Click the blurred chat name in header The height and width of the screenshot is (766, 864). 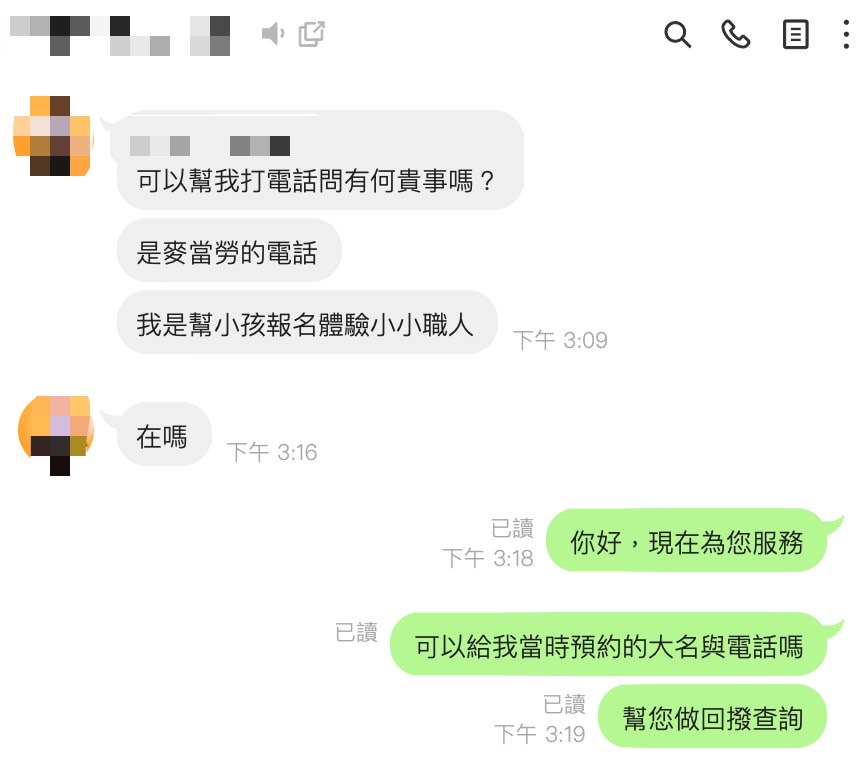pyautogui.click(x=120, y=36)
